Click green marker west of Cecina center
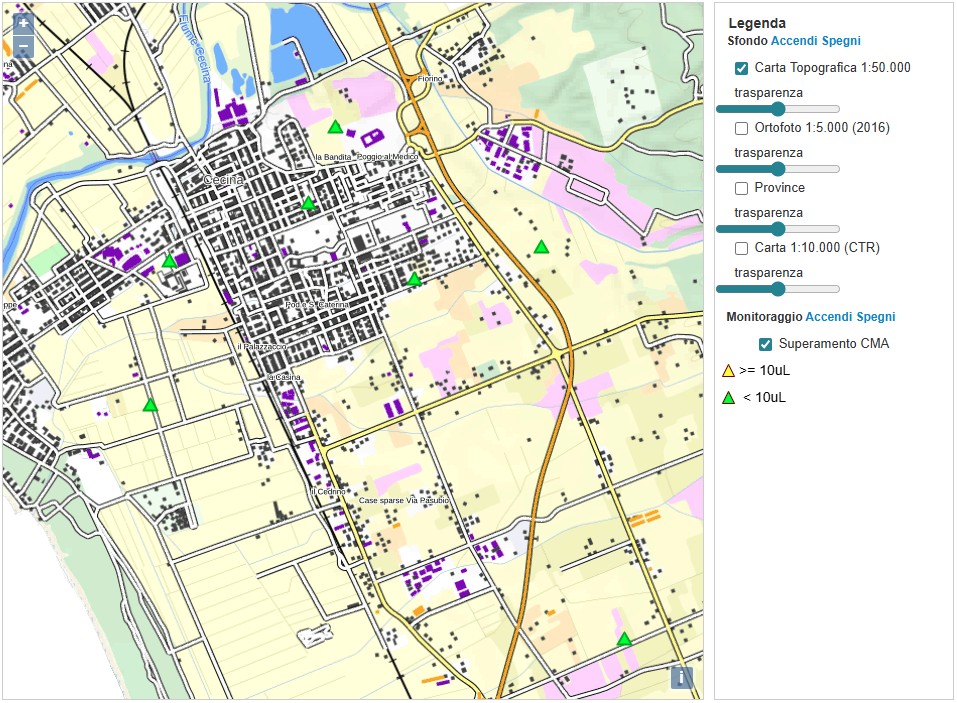Viewport: 957px width, 703px height. (x=170, y=261)
